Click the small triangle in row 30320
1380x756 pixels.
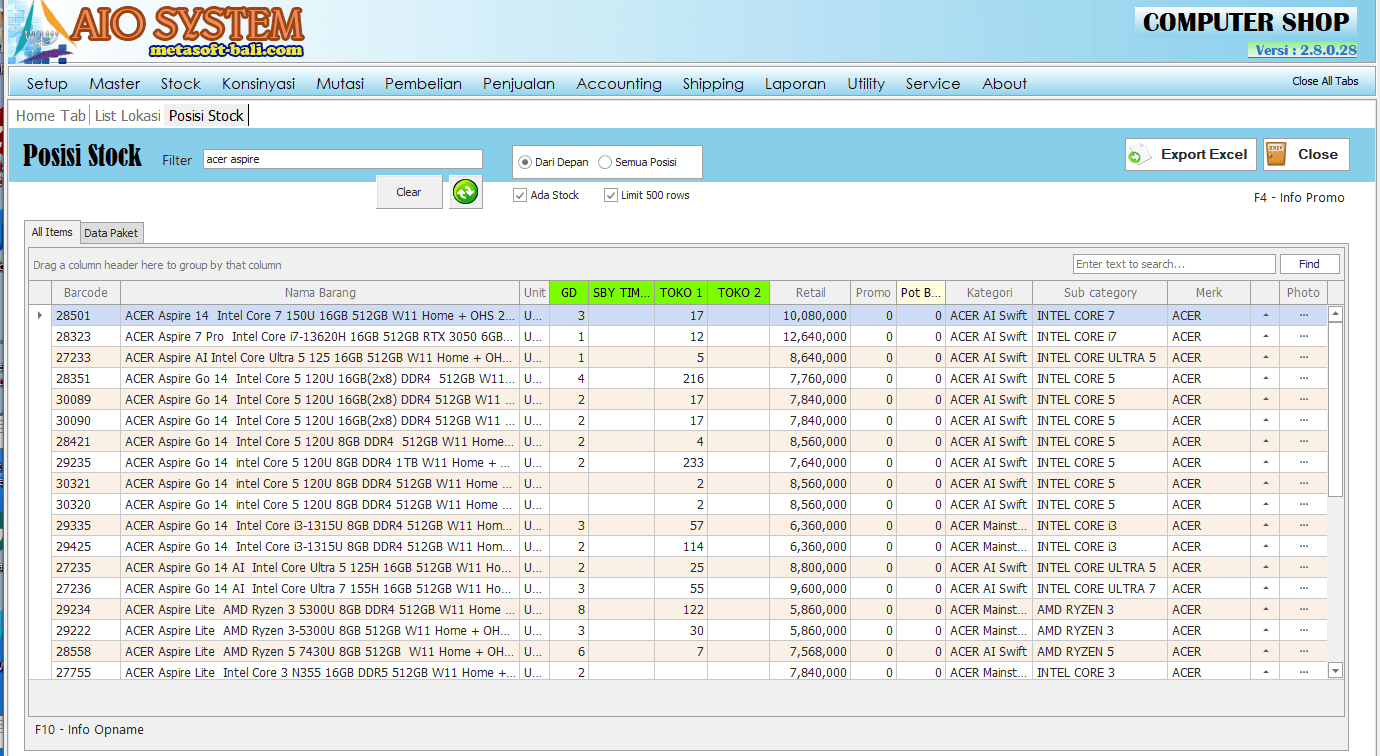(1265, 504)
